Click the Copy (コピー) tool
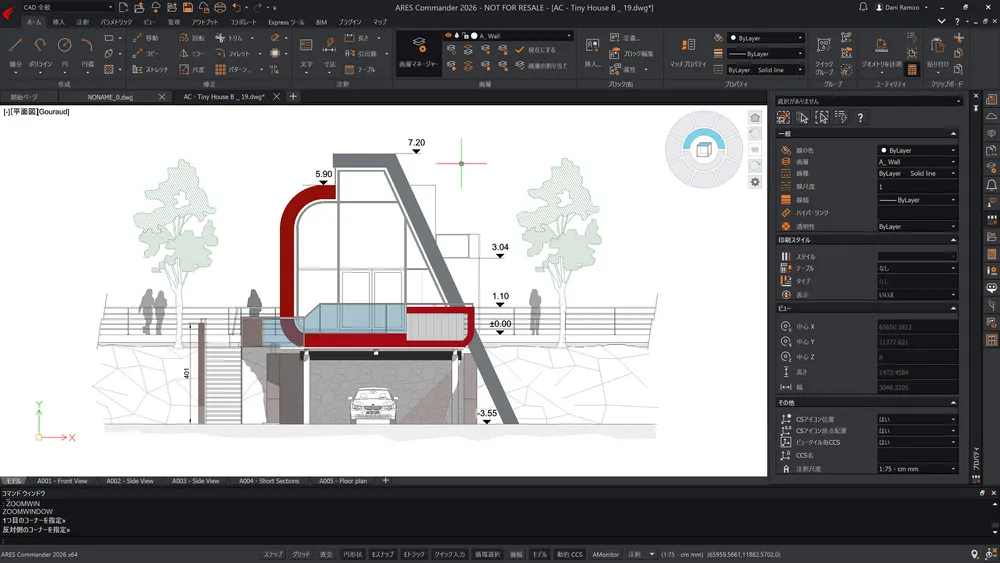 (146, 54)
